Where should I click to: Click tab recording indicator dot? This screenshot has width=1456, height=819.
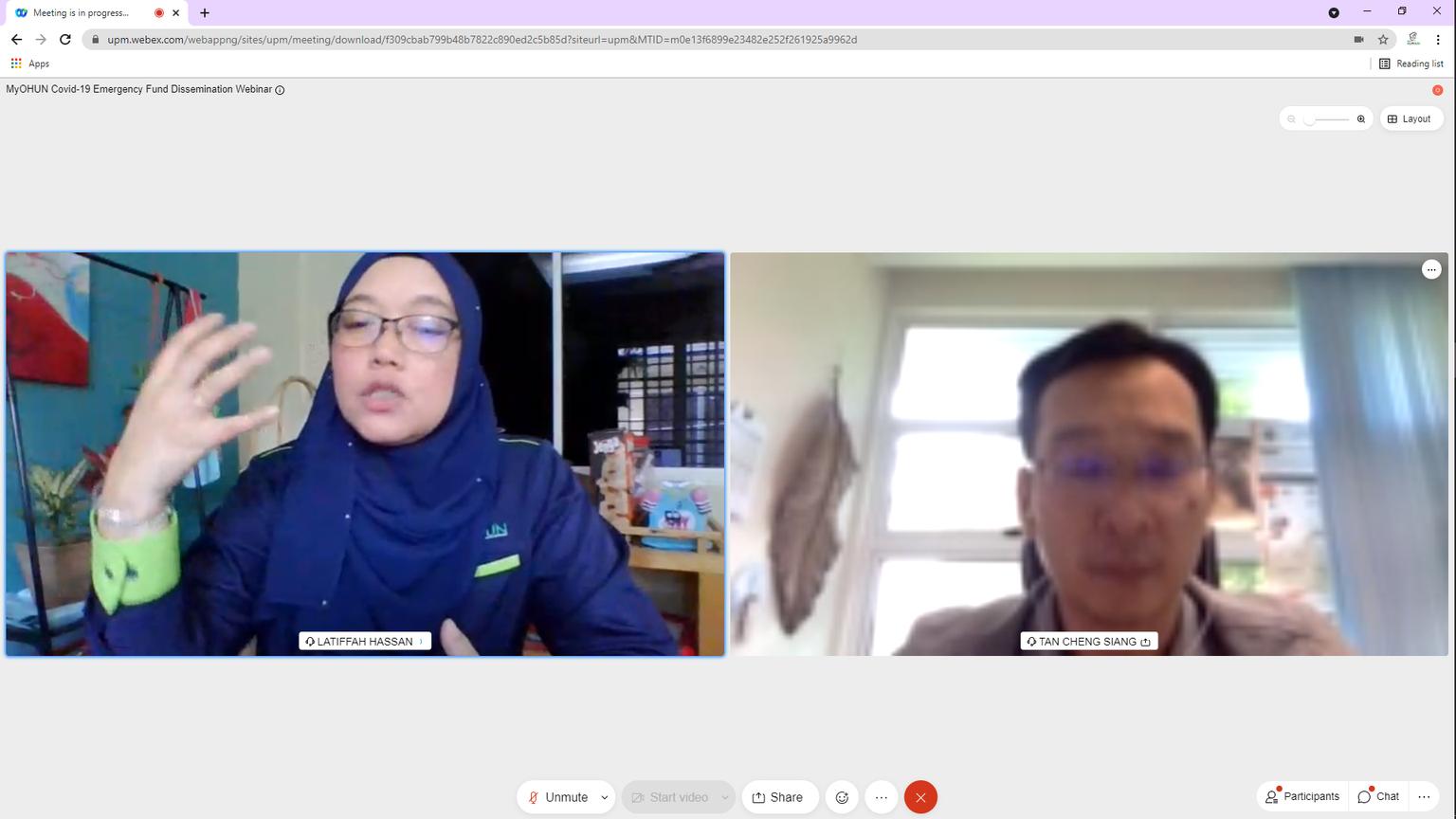pos(158,12)
